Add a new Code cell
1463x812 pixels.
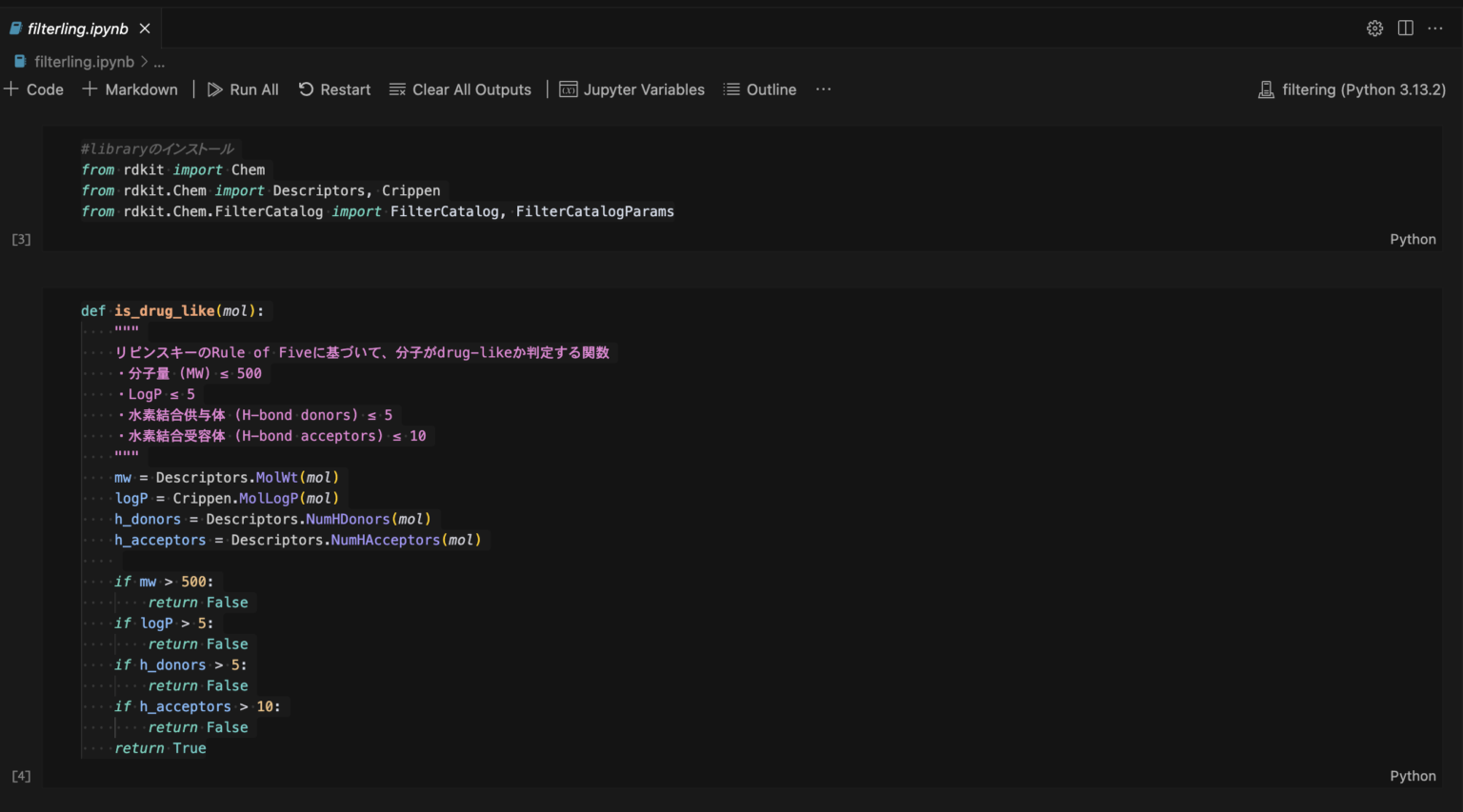pos(34,89)
